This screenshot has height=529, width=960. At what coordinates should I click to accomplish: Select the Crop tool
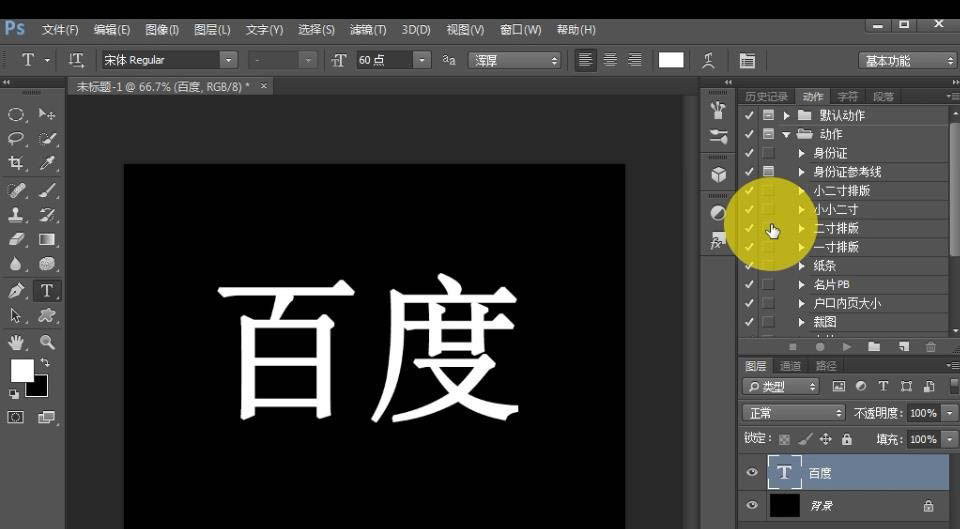[16, 163]
